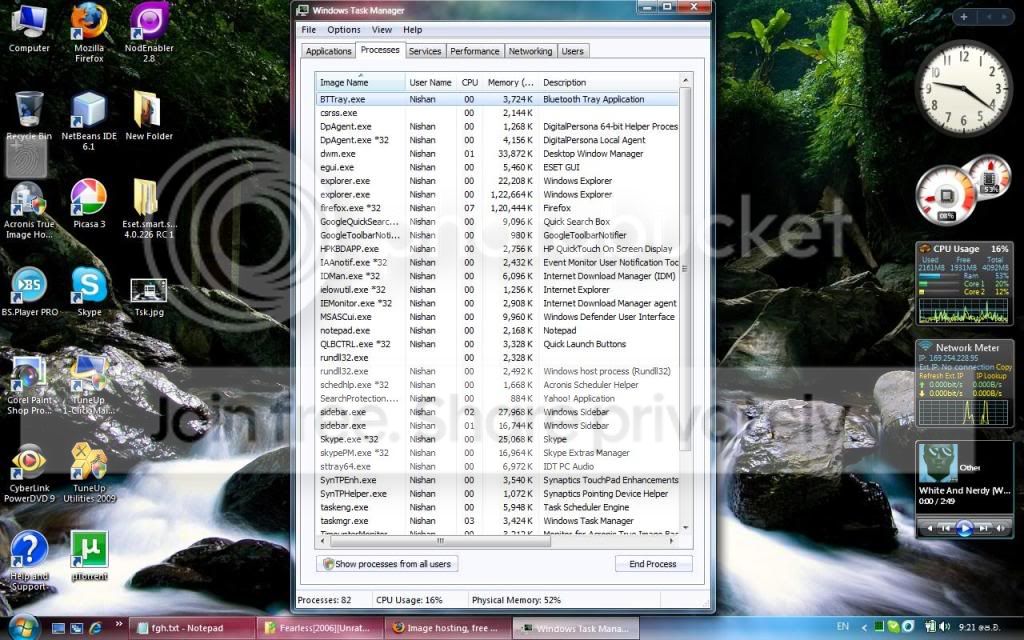Open the Fearless[2006] taskbar button
This screenshot has height=640, width=1024.
[319, 628]
